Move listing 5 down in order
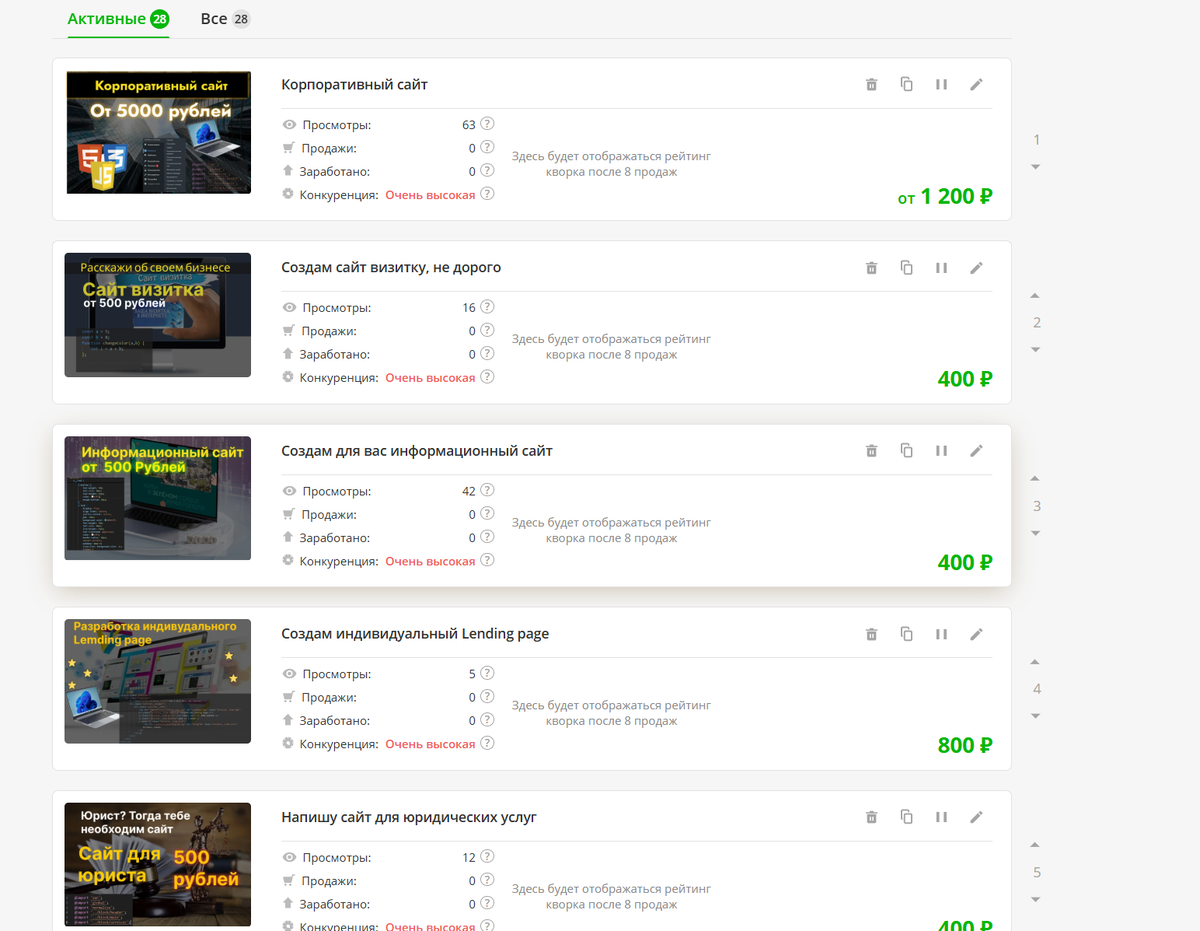 [1036, 899]
